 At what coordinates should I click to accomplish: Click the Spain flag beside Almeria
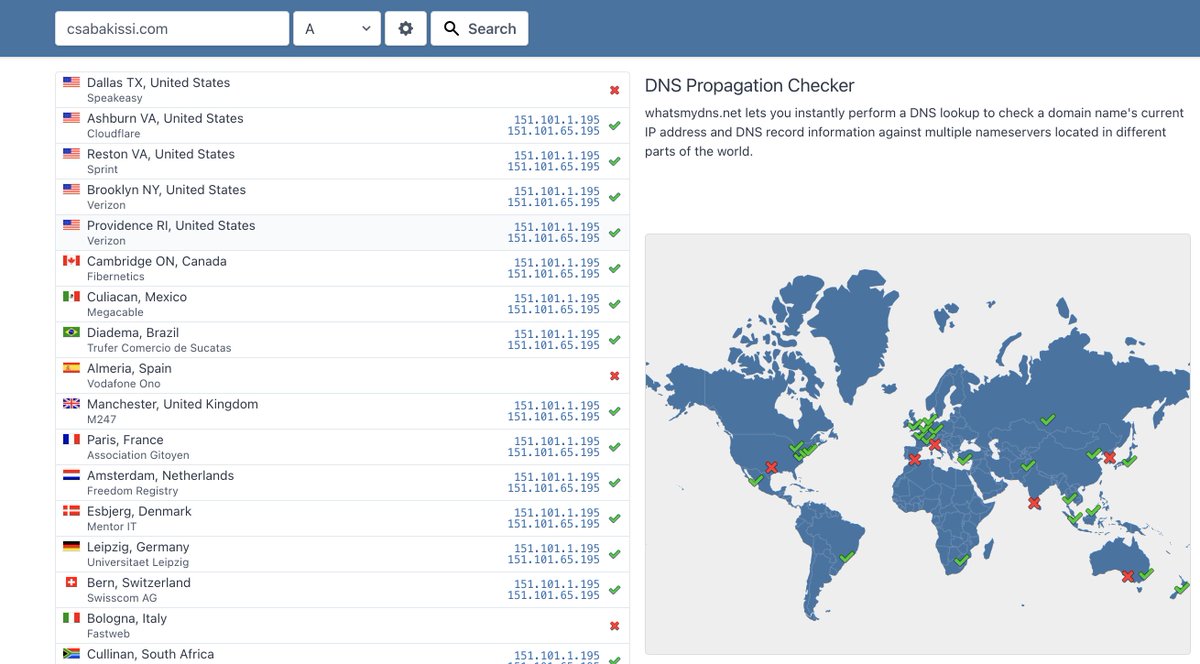[71, 368]
